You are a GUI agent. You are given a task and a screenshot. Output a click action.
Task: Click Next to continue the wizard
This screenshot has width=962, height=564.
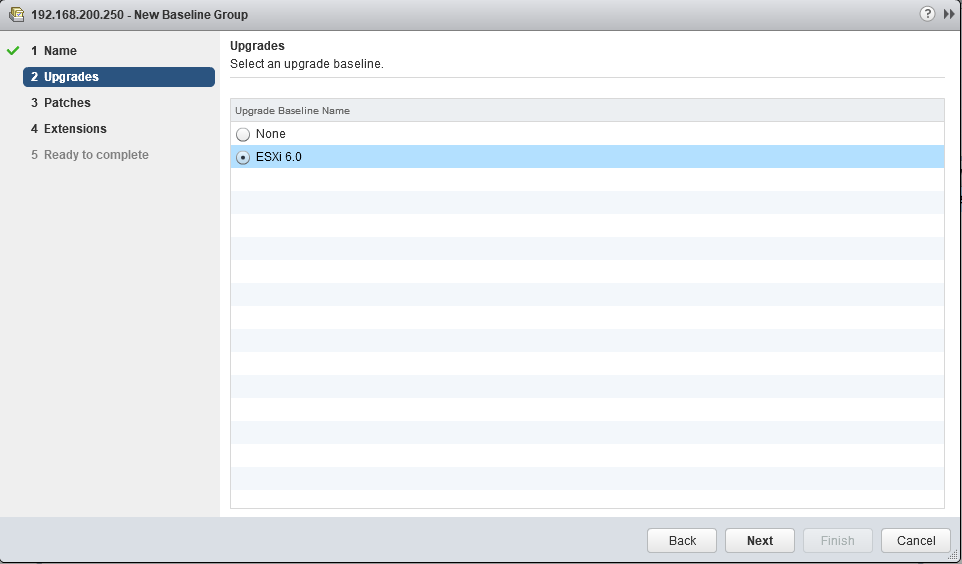[759, 540]
